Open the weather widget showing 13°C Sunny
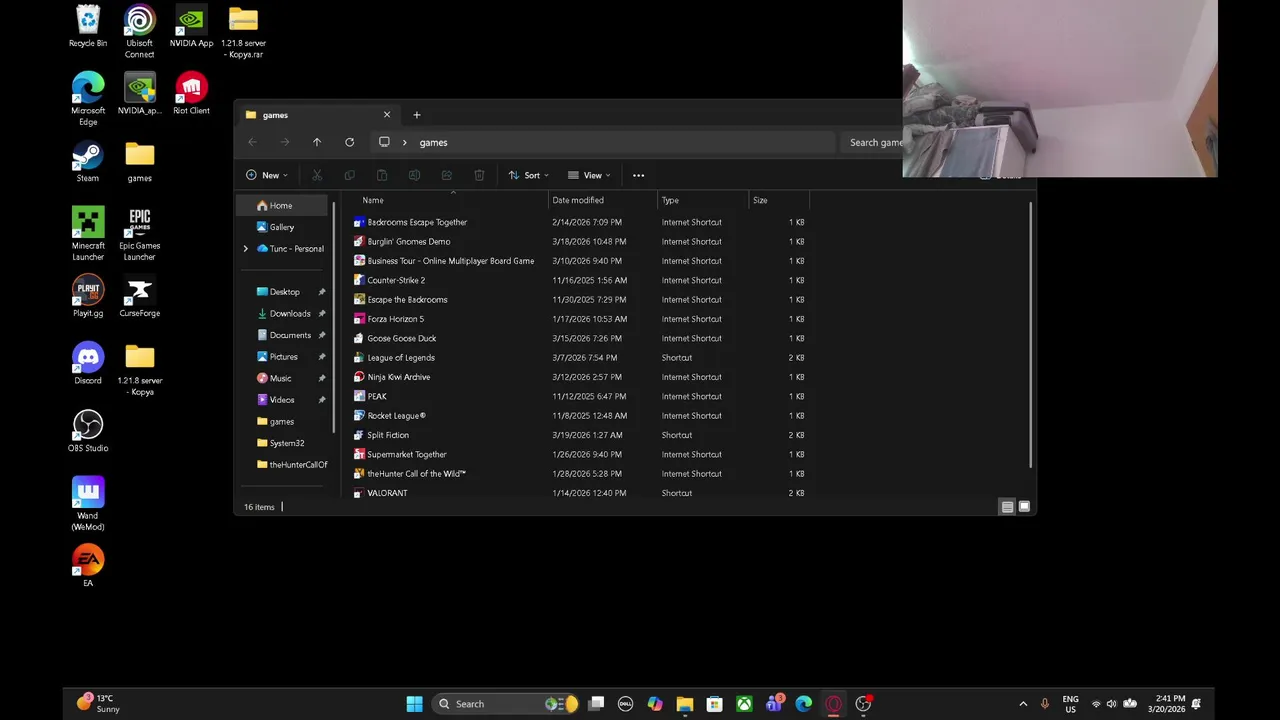1280x720 pixels. point(98,704)
